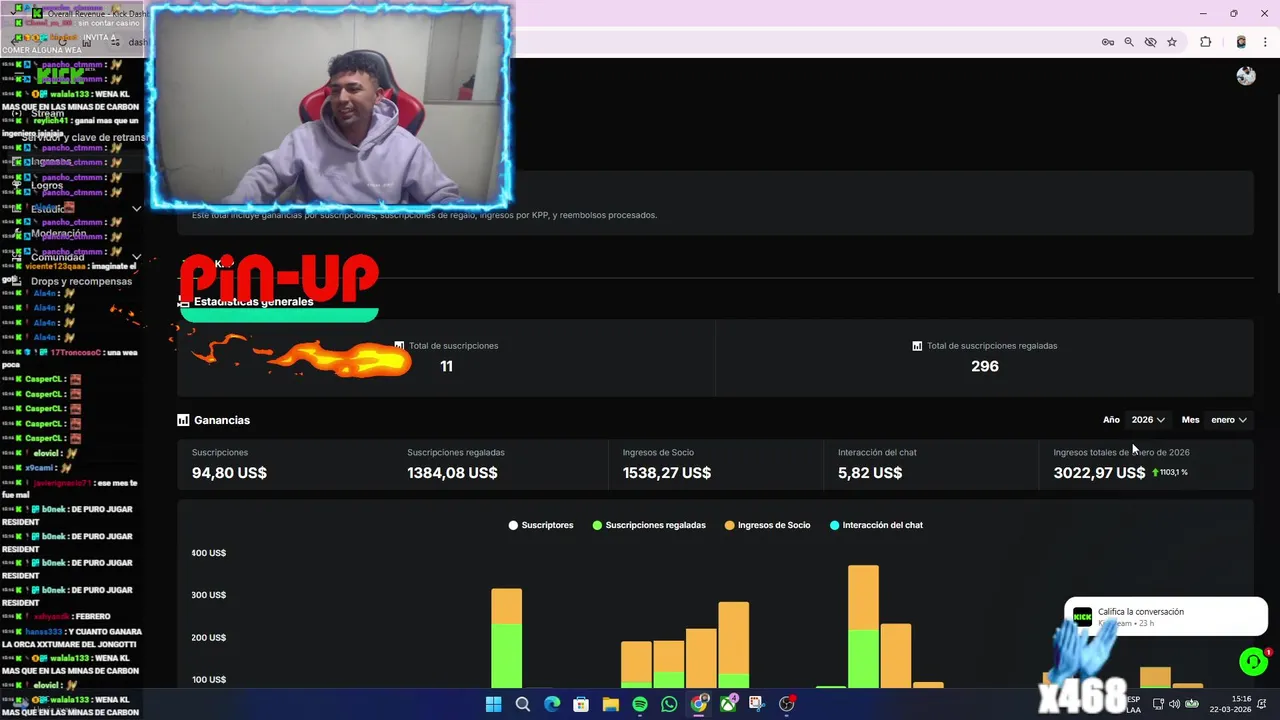Viewport: 1280px width, 720px height.
Task: Open Snipping Tool from taskbar
Action: (x=756, y=704)
